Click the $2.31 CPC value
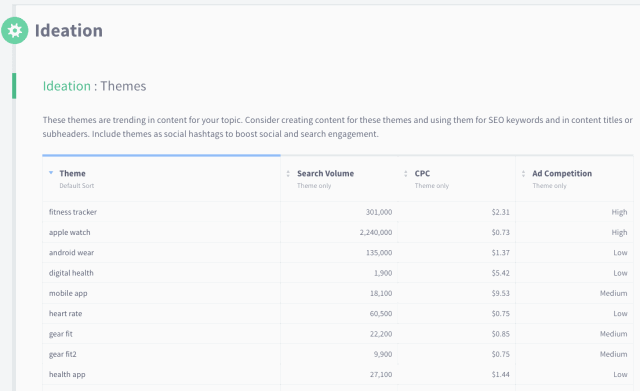Screen dimensions: 640x391 (x=500, y=212)
